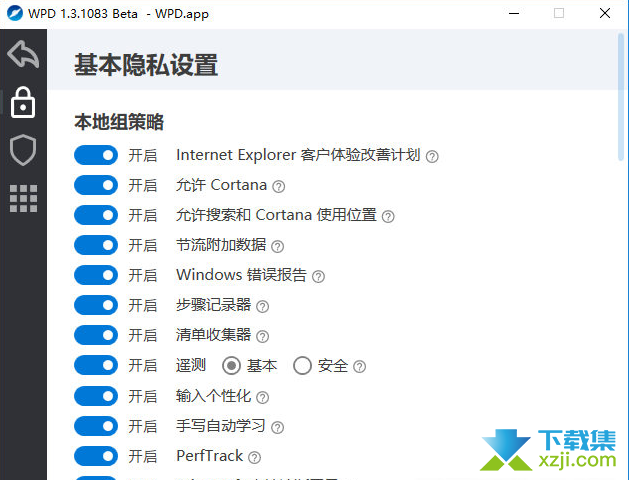Click the Internet Explorer 客户体验改善计划 label
The image size is (629, 480).
[298, 155]
